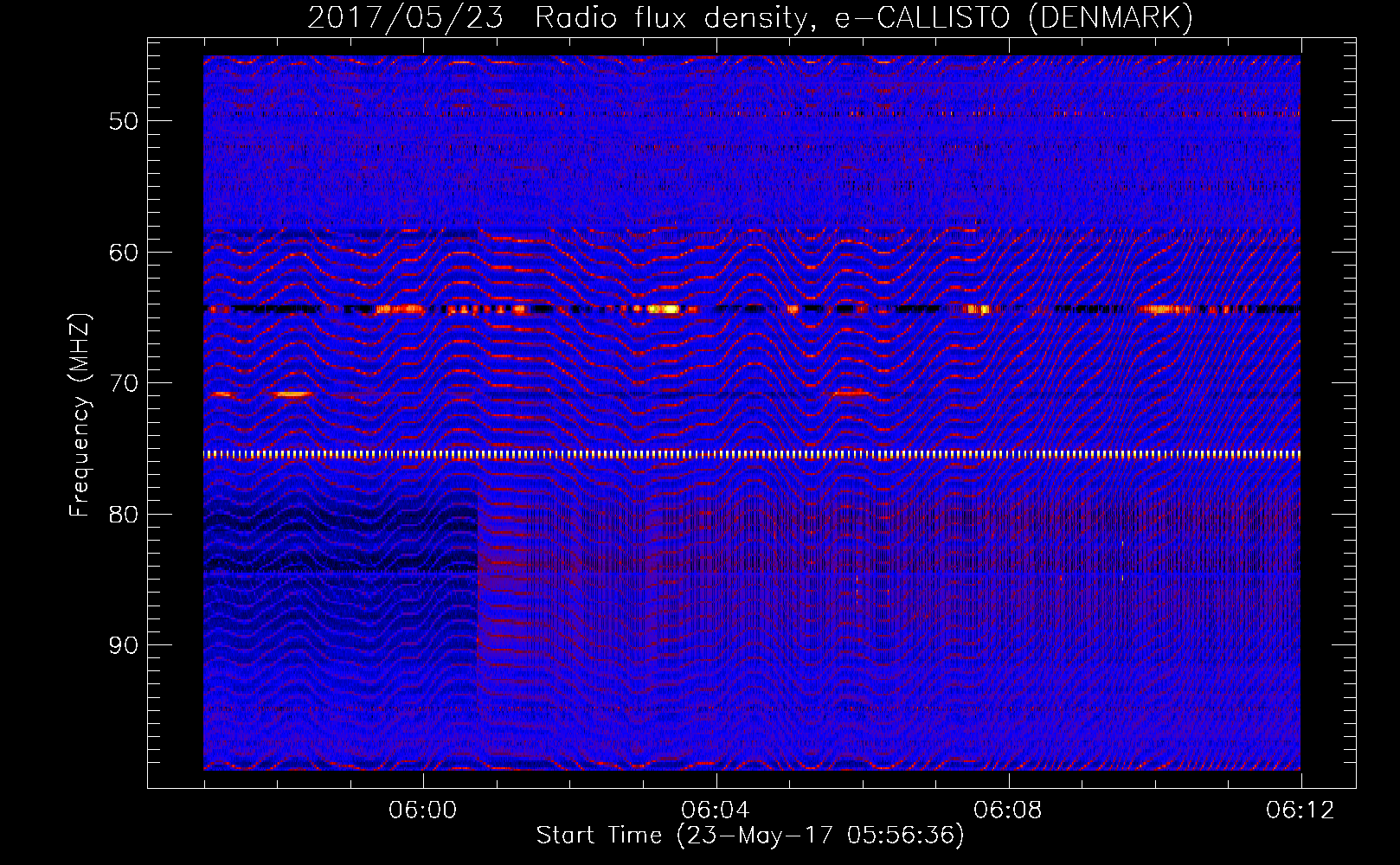Click the plot title "2017/05/23 Radio flux density, e-CALLISTO (DENMARK)"
Image resolution: width=1400 pixels, height=865 pixels.
tap(750, 18)
